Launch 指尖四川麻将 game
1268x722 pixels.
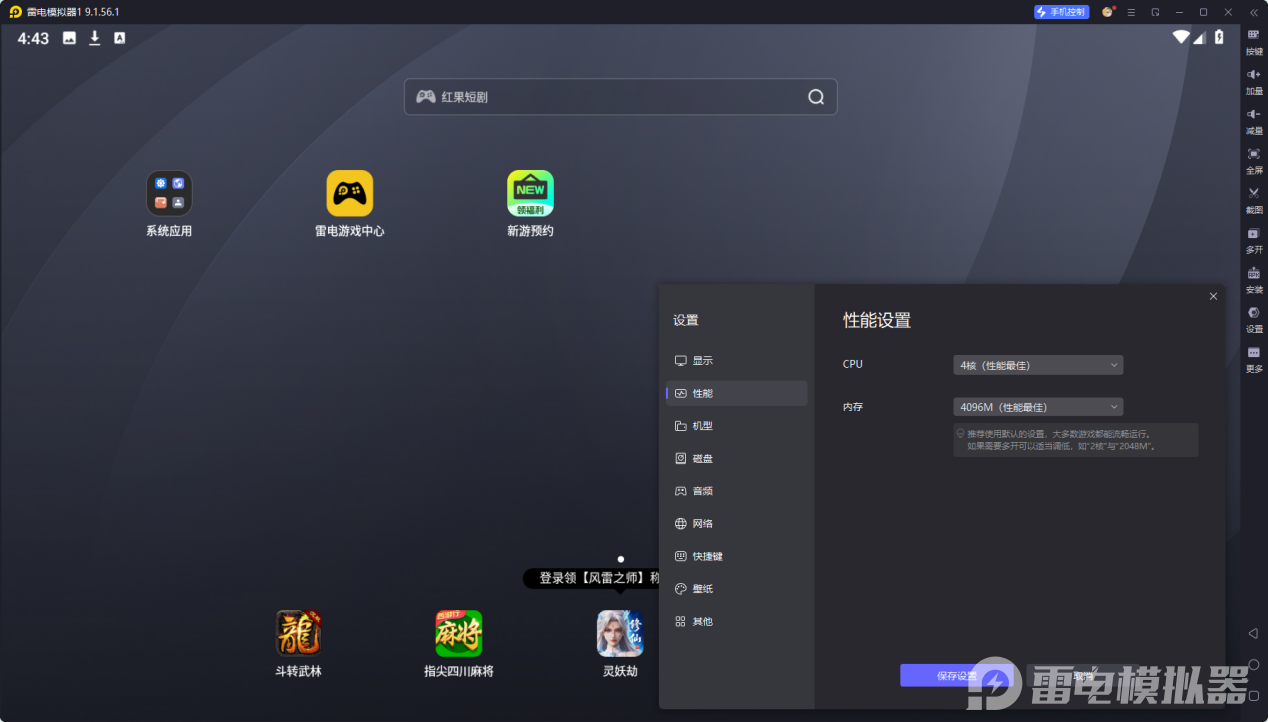459,644
